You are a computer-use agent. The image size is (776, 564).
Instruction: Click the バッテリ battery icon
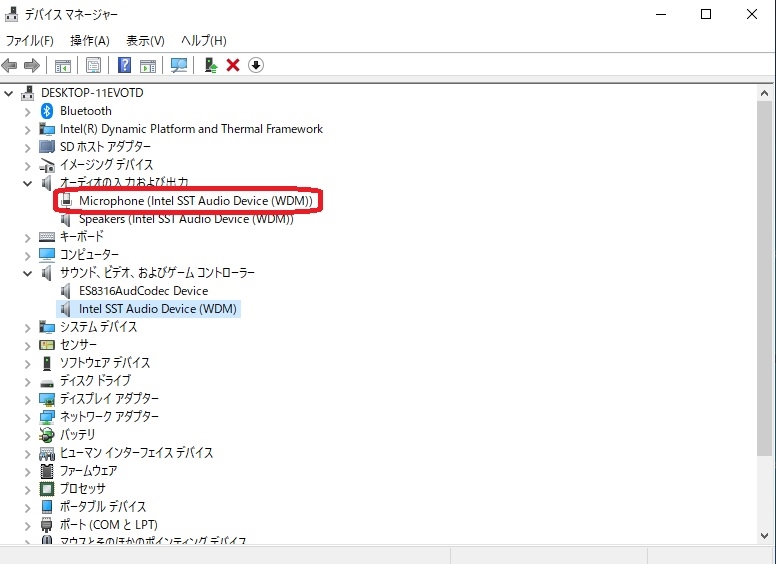coord(47,434)
